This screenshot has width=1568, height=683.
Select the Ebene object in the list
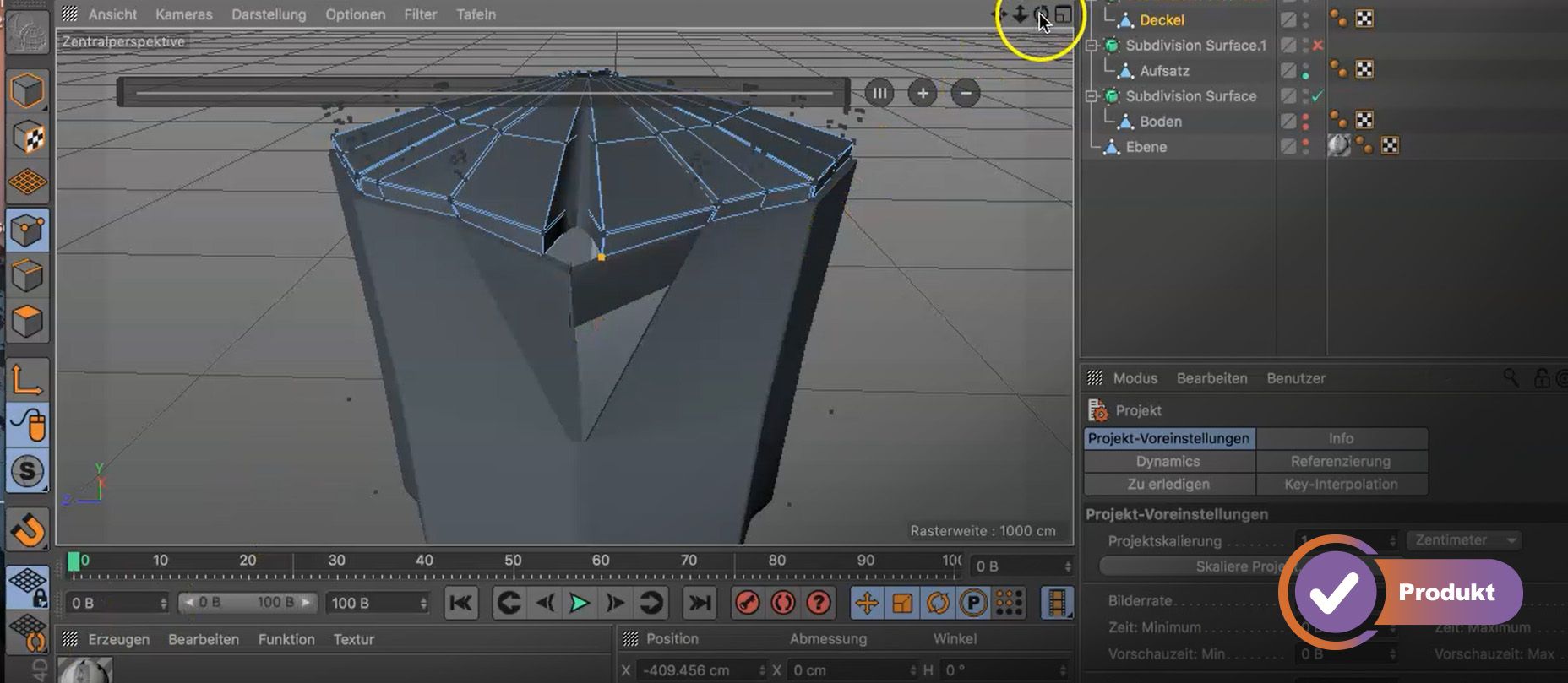pyautogui.click(x=1146, y=147)
